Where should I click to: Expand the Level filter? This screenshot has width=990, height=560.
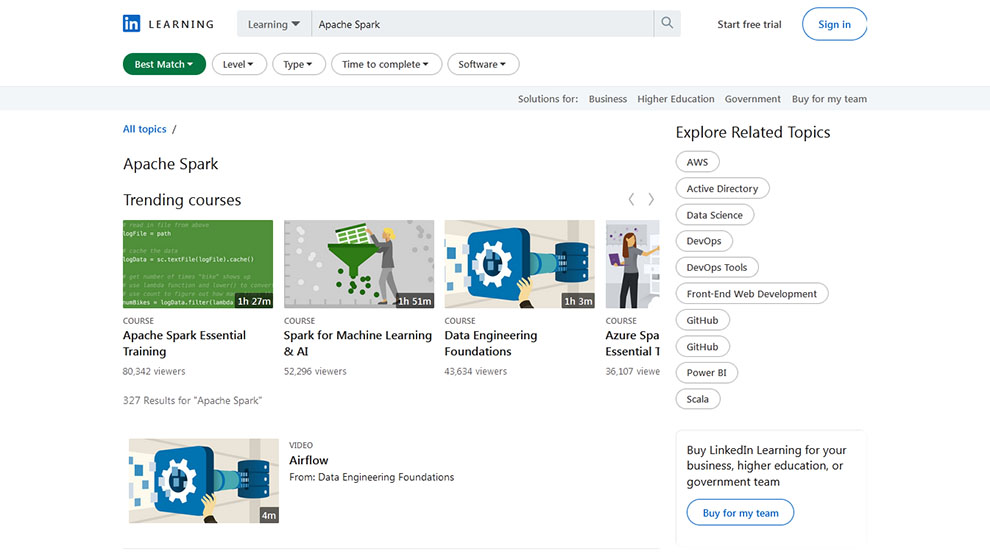tap(239, 64)
